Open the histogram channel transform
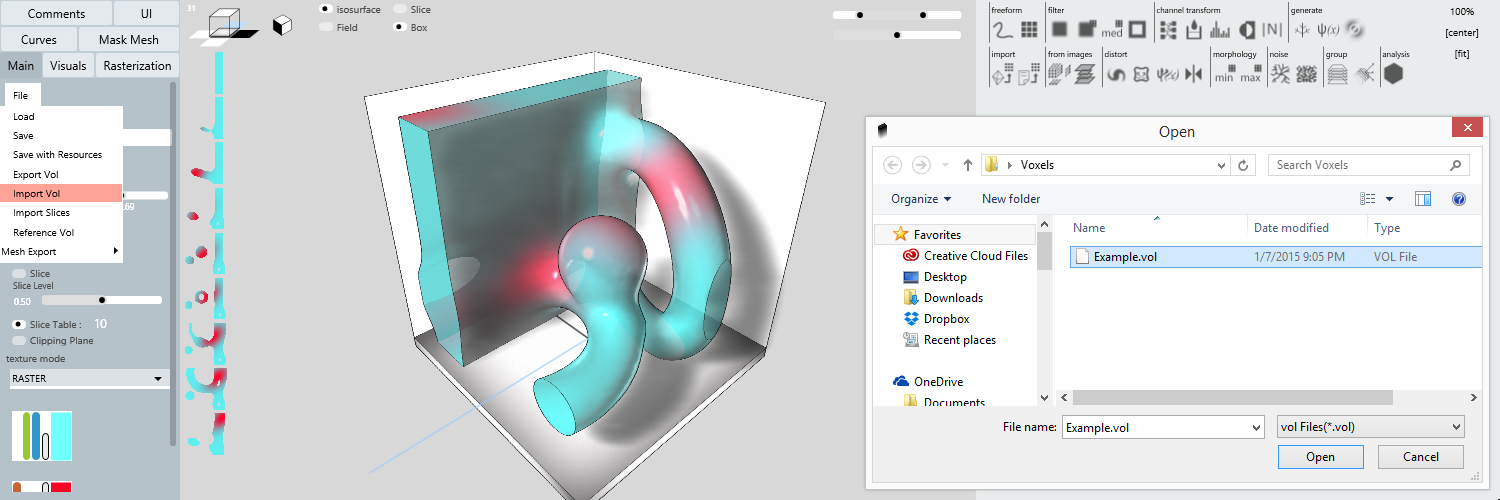Screen dimensions: 1500x500 pyautogui.click(x=1220, y=30)
